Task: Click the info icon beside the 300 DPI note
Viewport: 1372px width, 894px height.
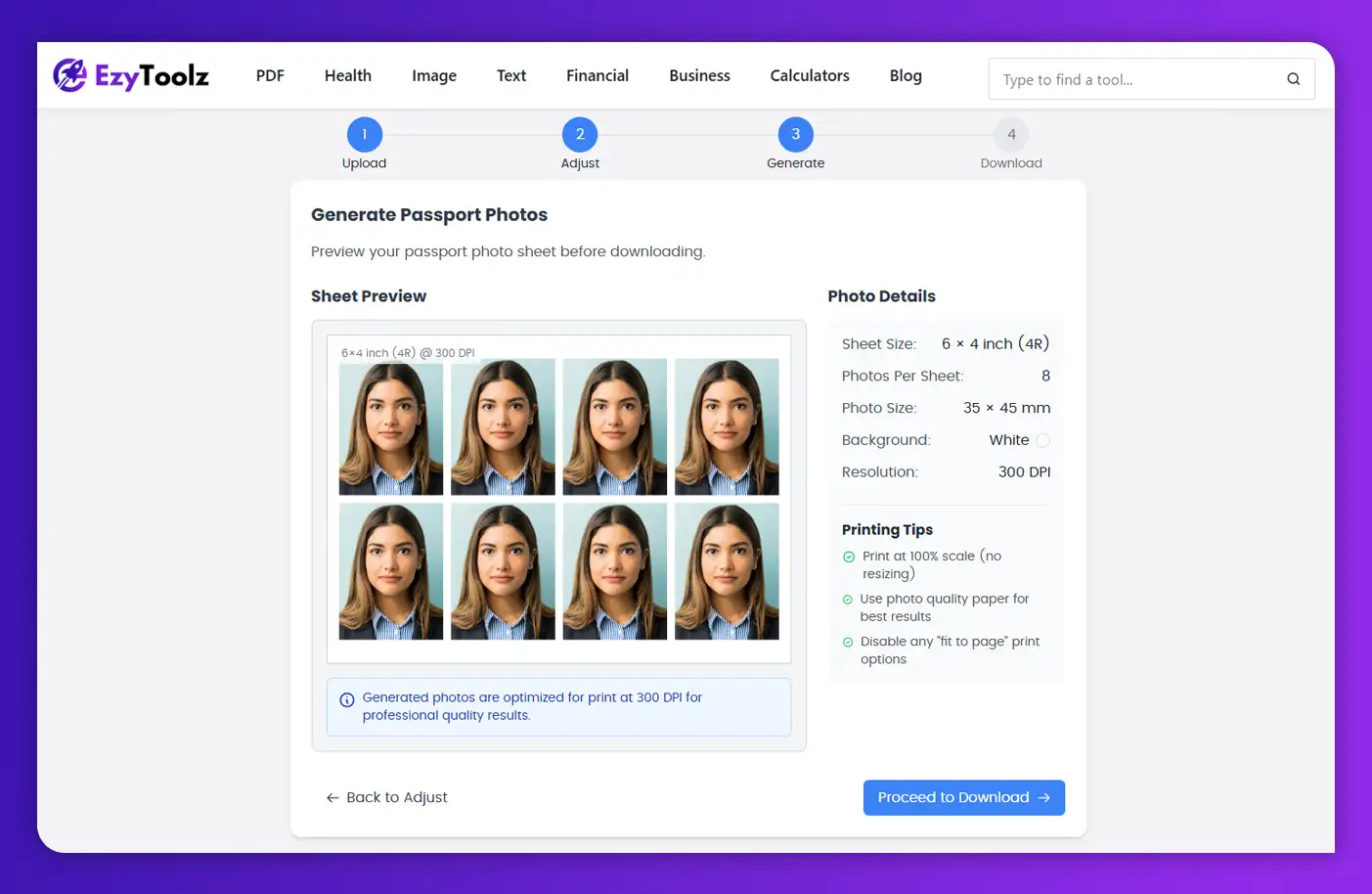Action: 347,699
